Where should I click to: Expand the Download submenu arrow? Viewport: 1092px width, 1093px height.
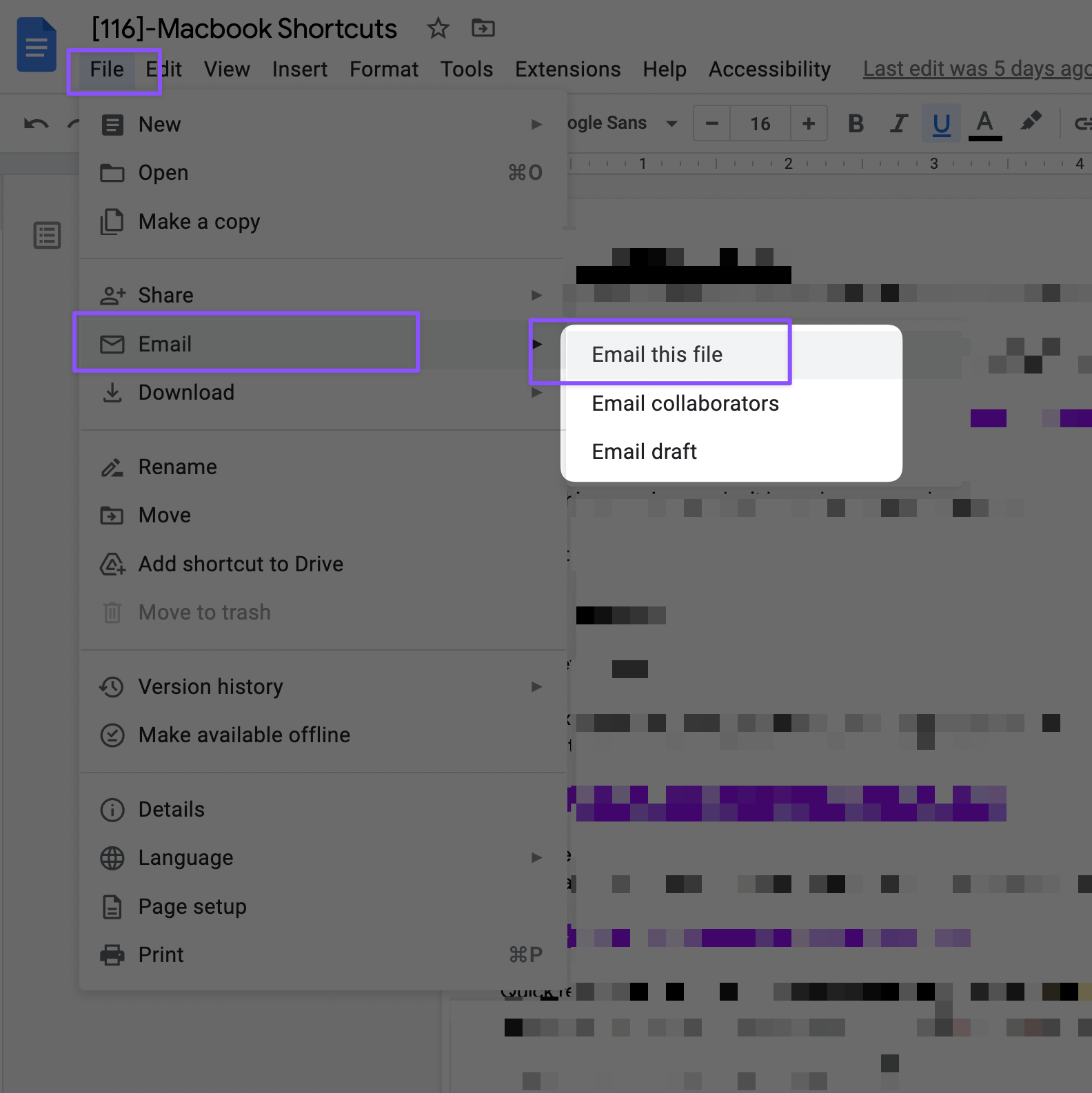click(536, 393)
